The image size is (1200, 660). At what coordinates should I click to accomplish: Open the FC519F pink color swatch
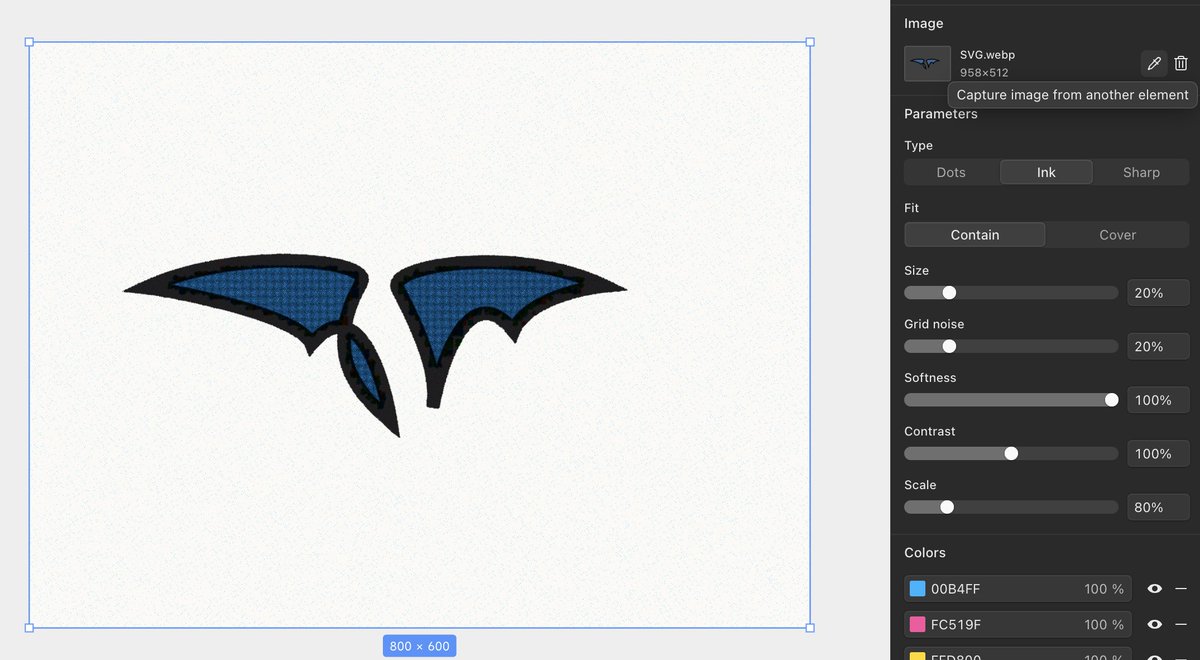pos(917,625)
